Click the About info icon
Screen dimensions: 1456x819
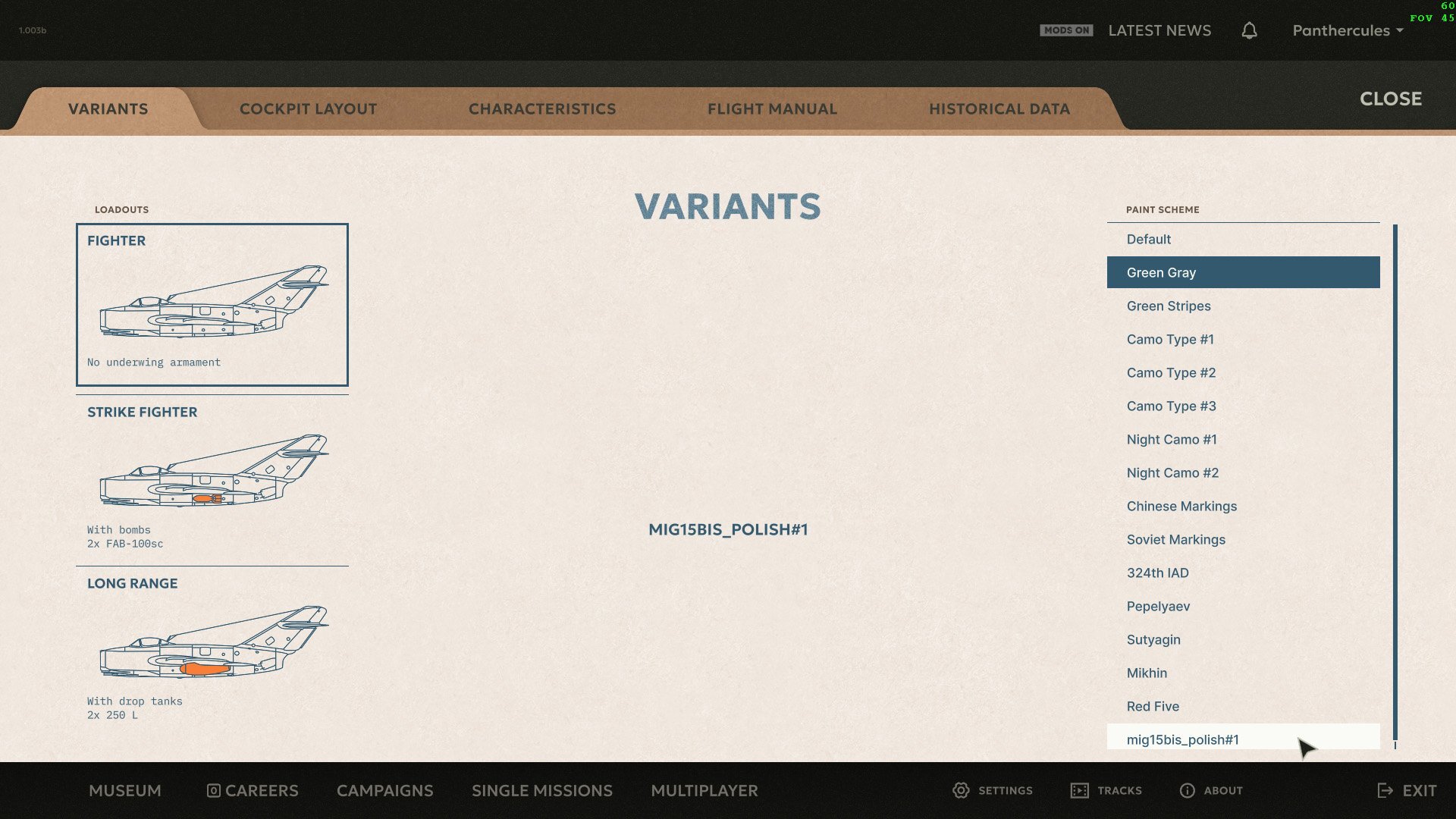pyautogui.click(x=1188, y=790)
